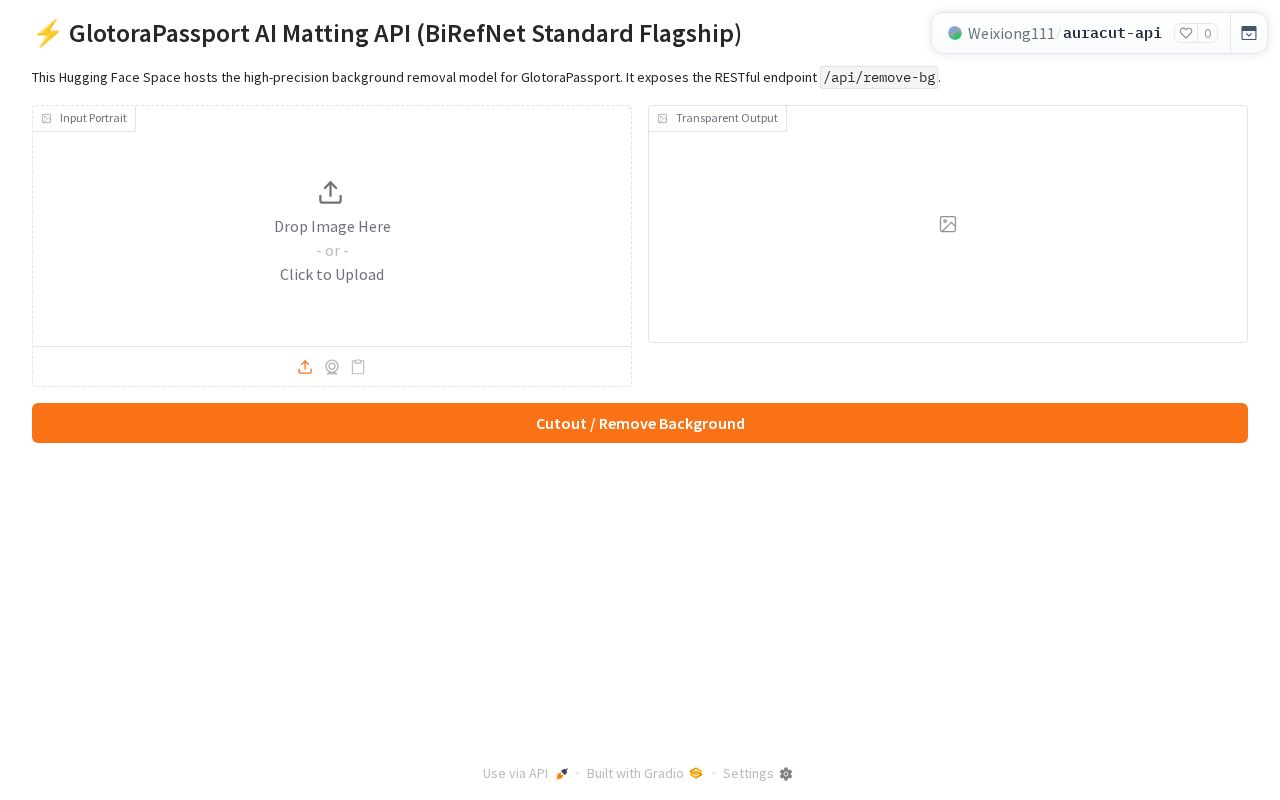This screenshot has width=1280, height=800.
Task: Click the 'Click to Upload' text
Action: click(x=332, y=275)
